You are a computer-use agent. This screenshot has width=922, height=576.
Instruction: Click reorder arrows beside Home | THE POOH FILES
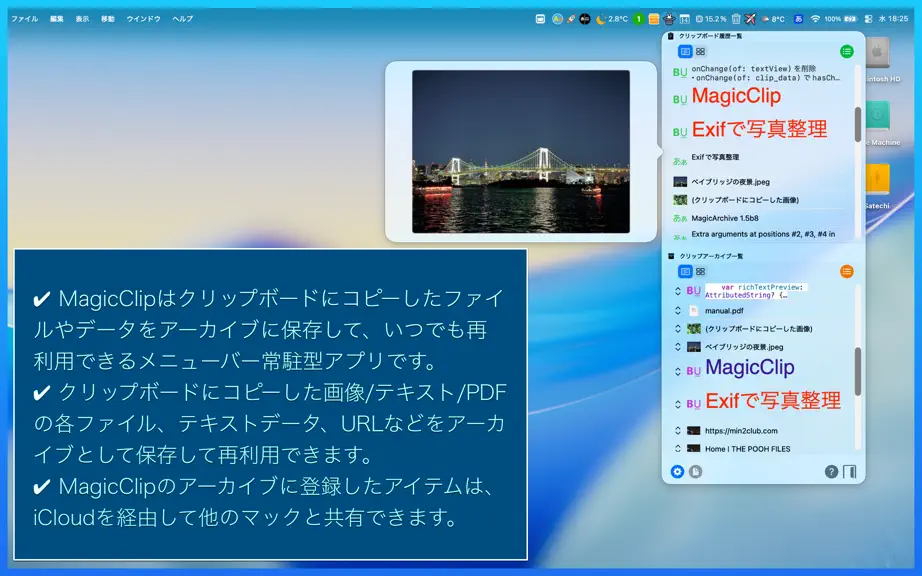pos(677,448)
